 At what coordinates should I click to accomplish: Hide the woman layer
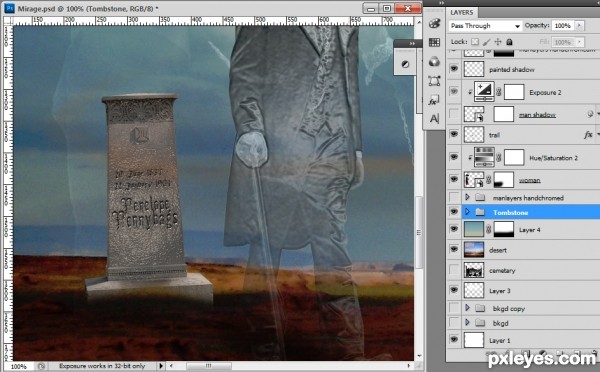coord(454,179)
